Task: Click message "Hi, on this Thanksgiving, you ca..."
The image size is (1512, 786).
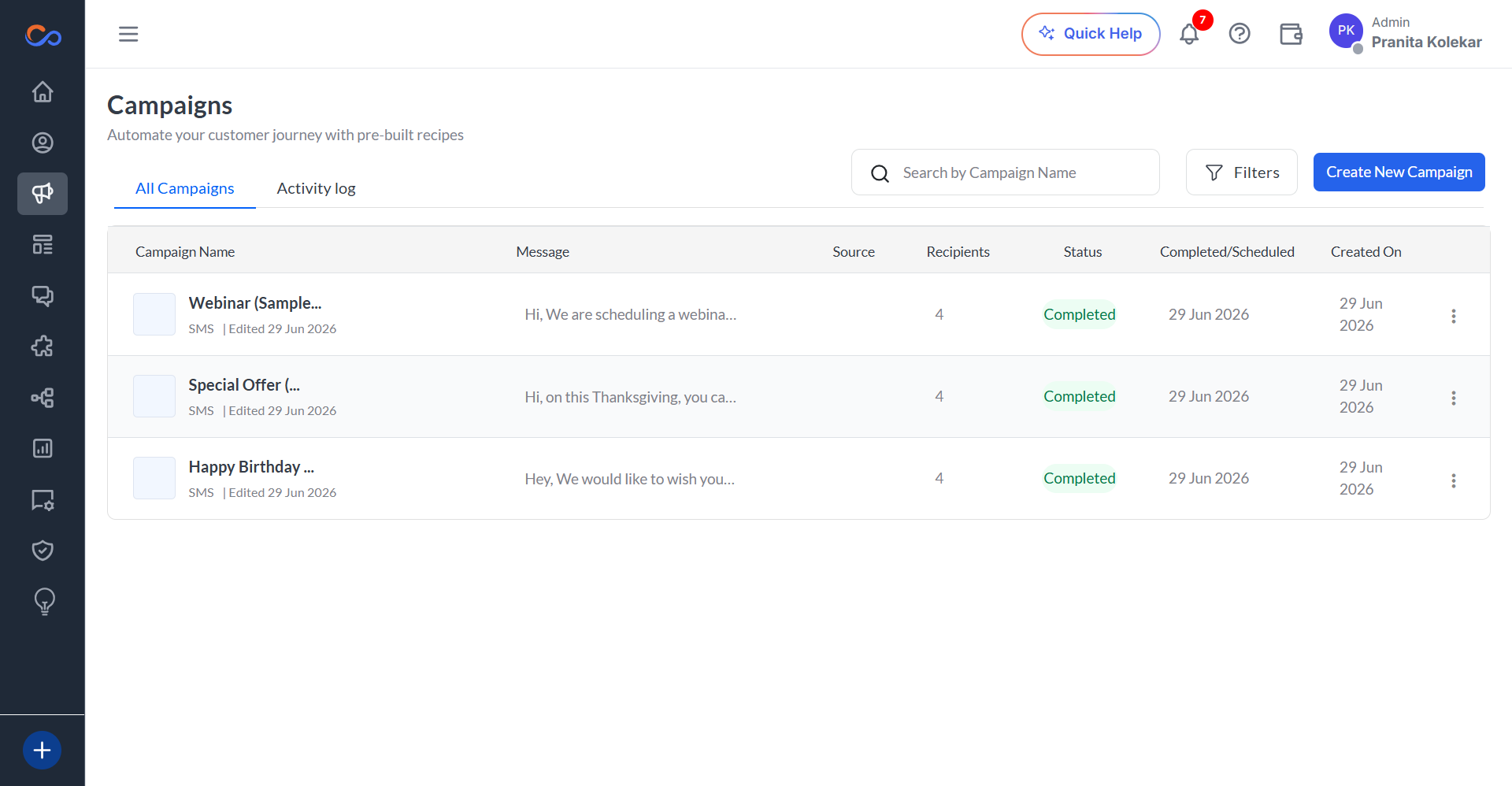Action: coord(631,397)
